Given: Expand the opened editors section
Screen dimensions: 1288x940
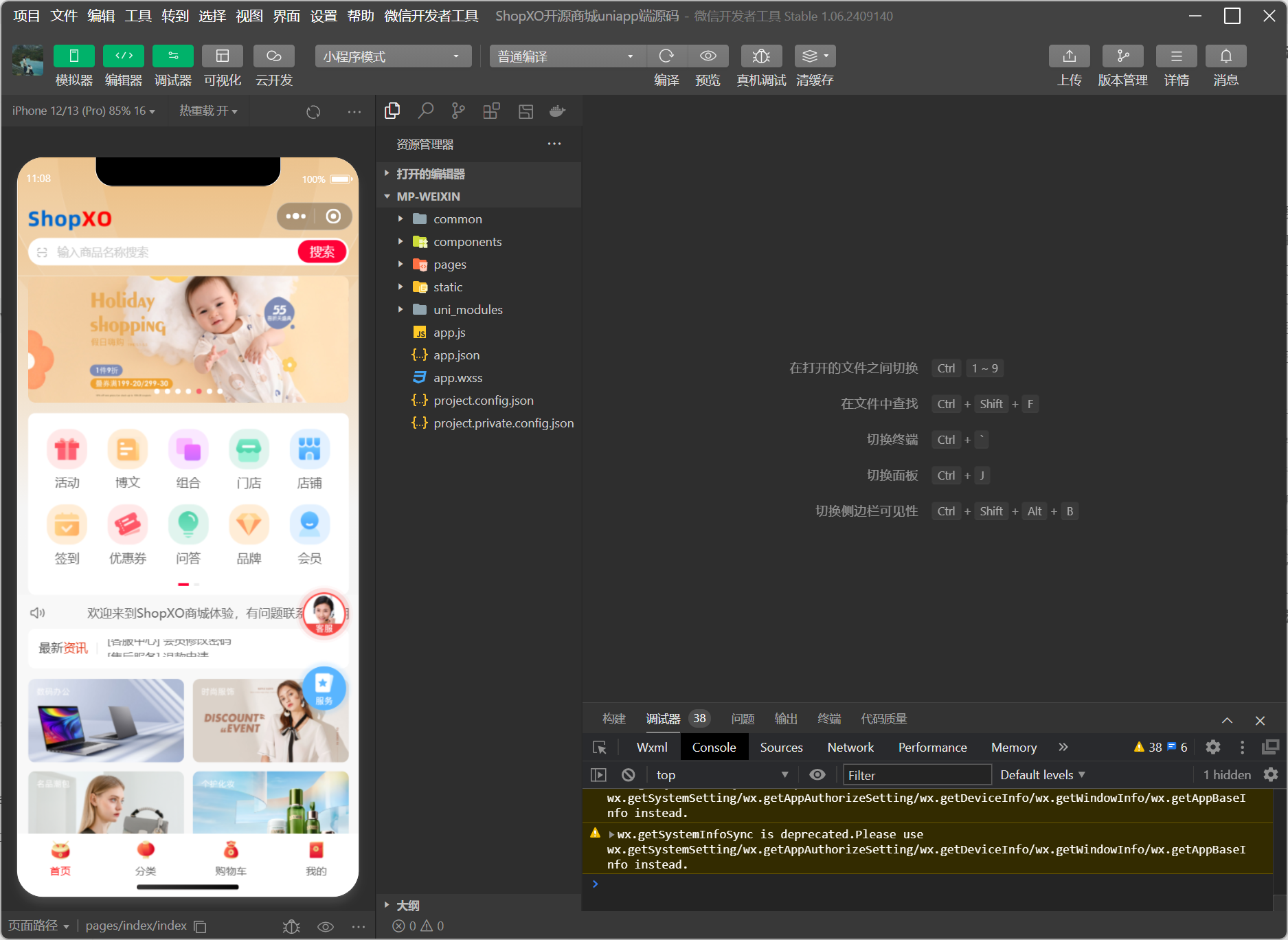Looking at the screenshot, I should (479, 174).
